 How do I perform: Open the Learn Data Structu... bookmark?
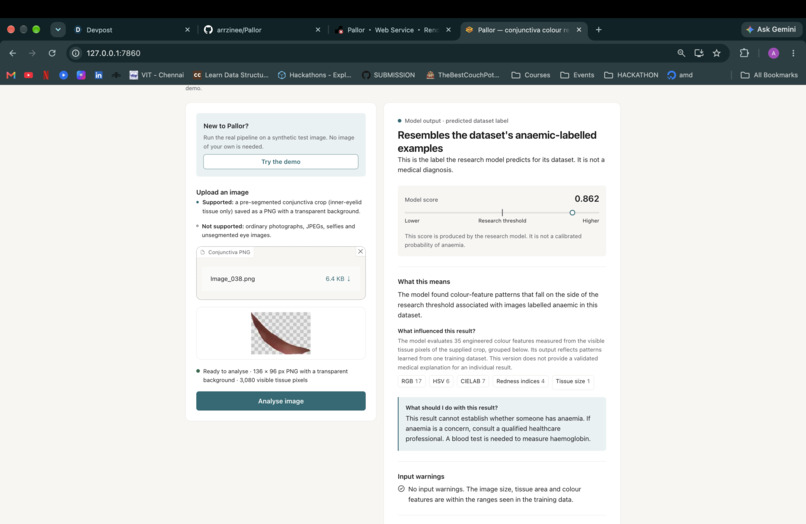231,75
